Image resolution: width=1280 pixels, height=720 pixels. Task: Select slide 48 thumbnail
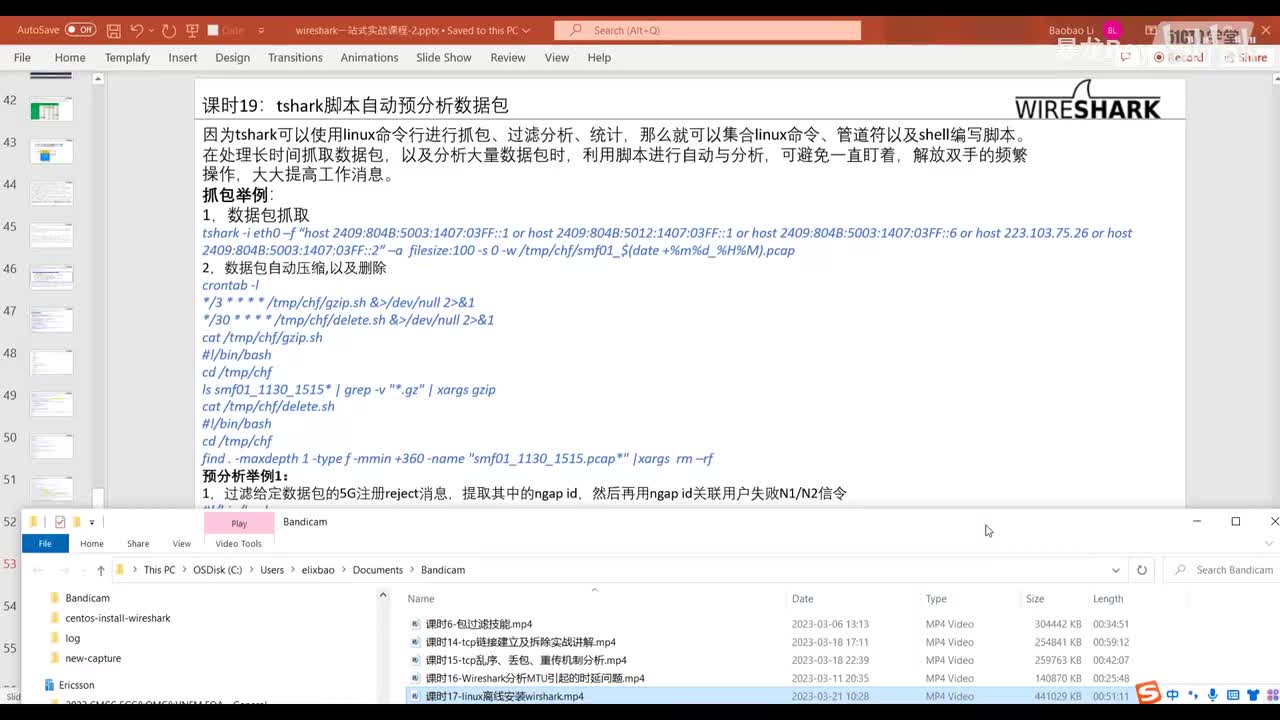(51, 362)
